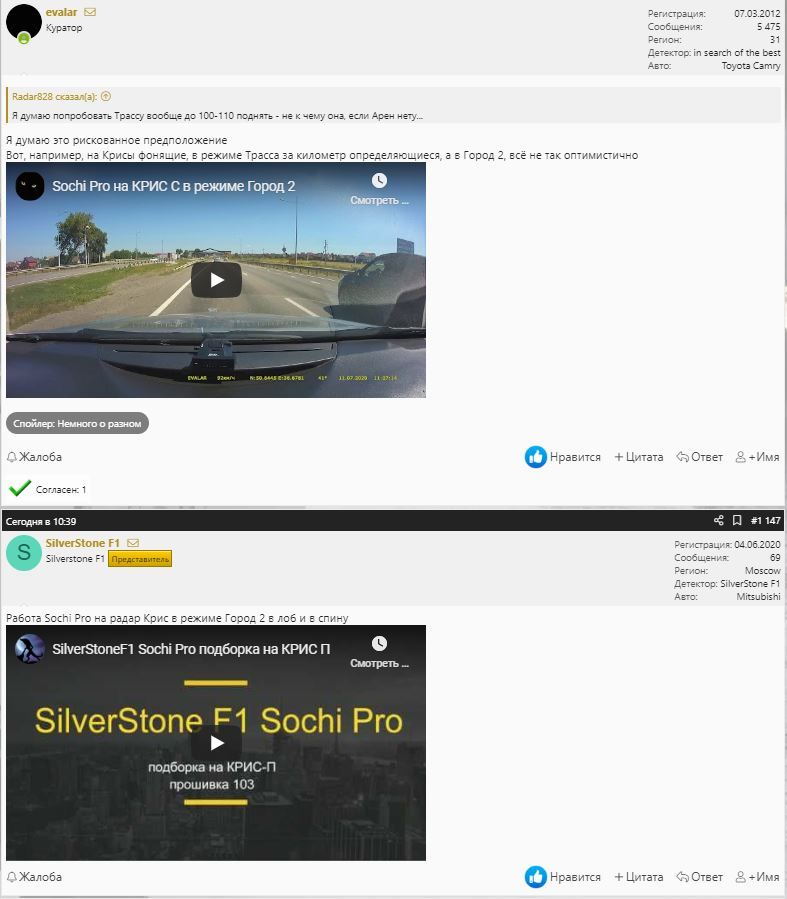
Task: Play the SilverStone F1 Sochi Pro video
Action: tap(216, 743)
